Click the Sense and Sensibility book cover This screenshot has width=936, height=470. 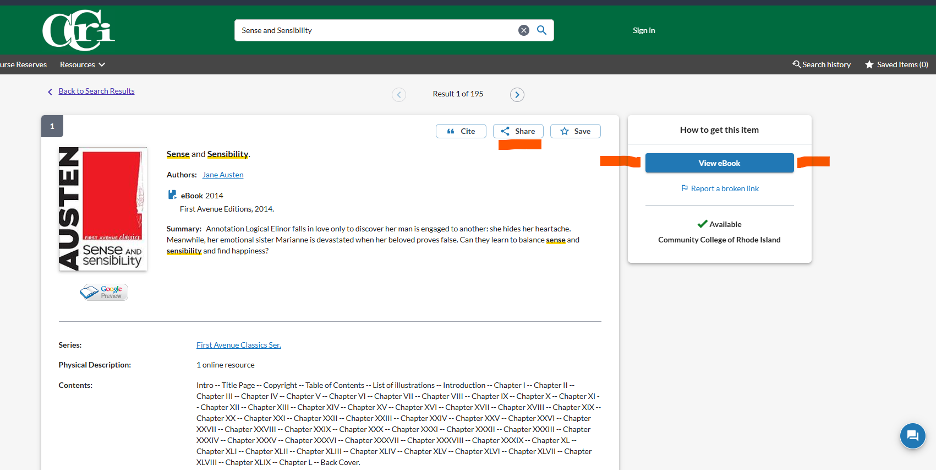click(103, 209)
